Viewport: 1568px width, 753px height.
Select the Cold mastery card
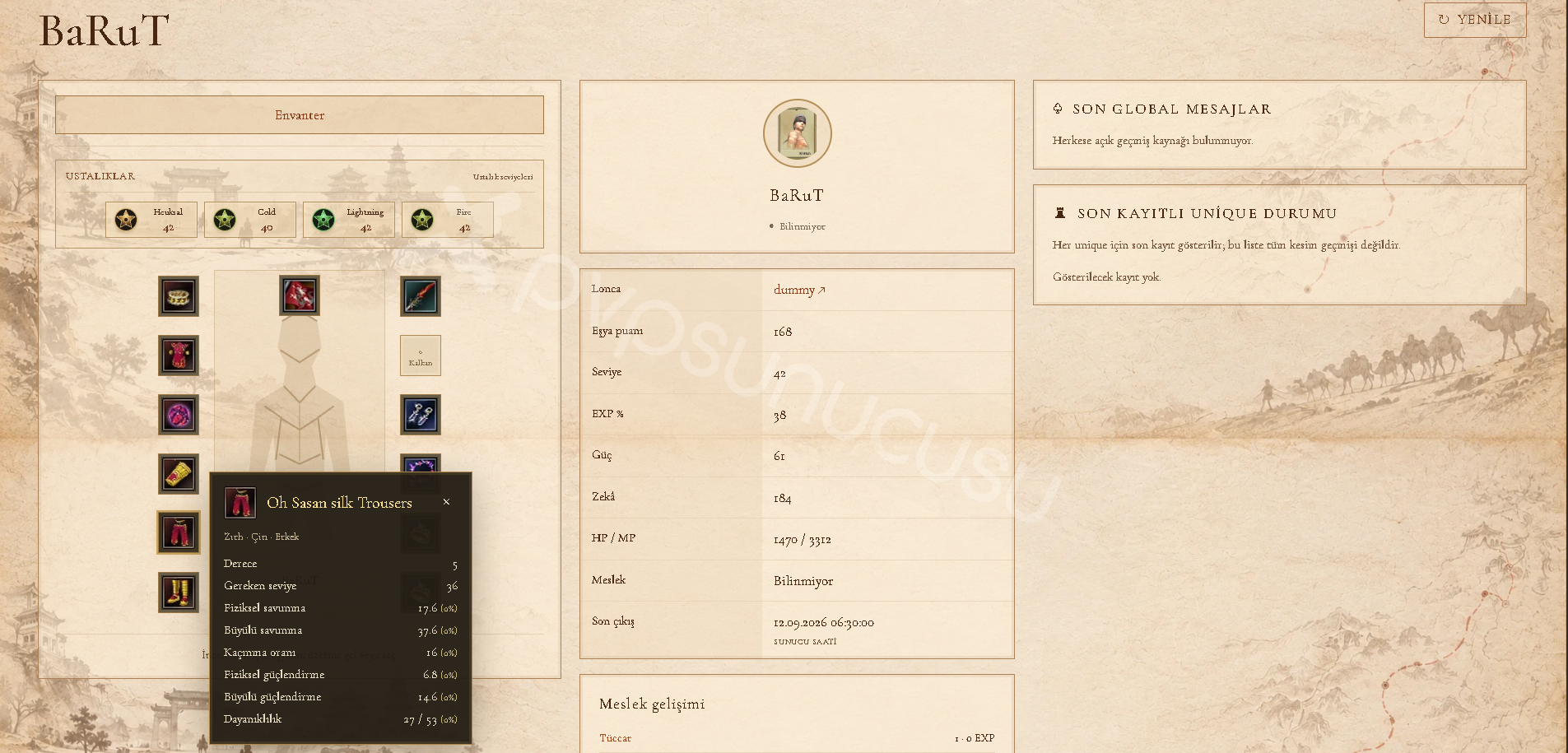point(250,220)
